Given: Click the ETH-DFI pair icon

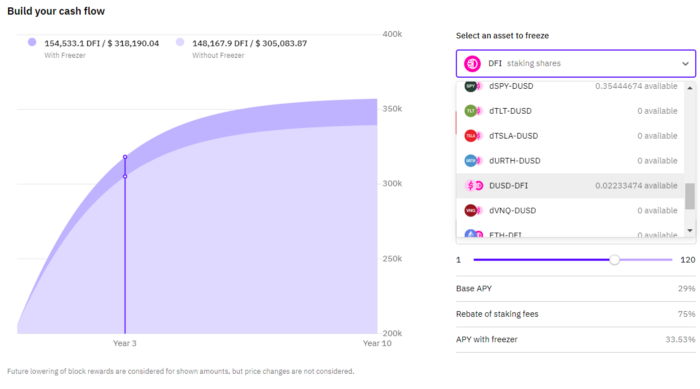Looking at the screenshot, I should tap(474, 234).
